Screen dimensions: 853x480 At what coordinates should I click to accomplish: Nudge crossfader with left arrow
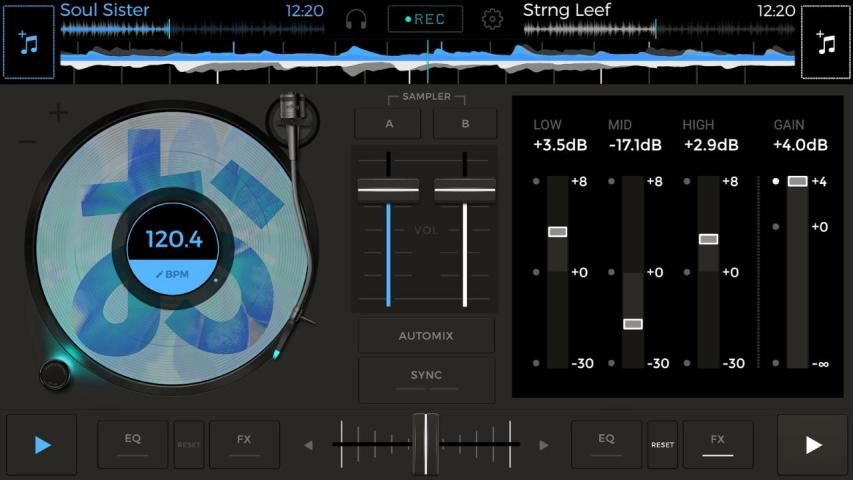[x=308, y=445]
